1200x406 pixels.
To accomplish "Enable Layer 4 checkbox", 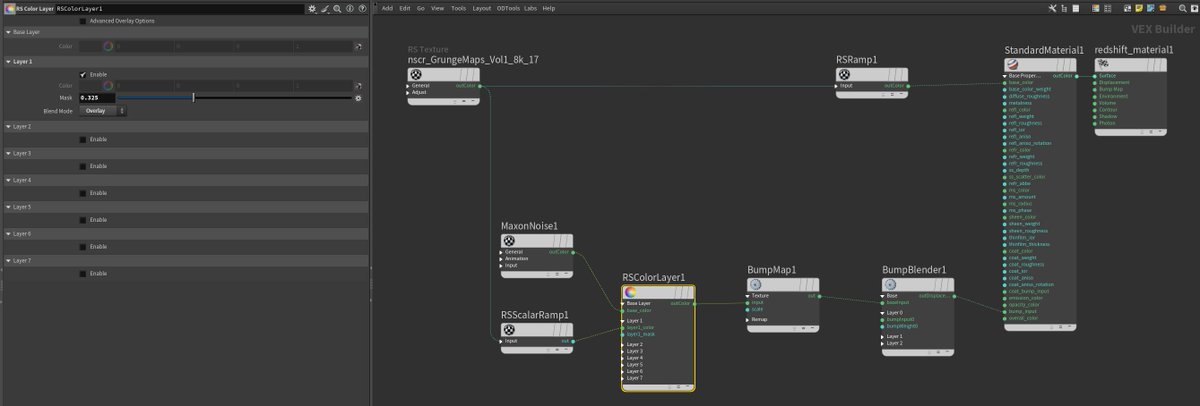I will 83,193.
